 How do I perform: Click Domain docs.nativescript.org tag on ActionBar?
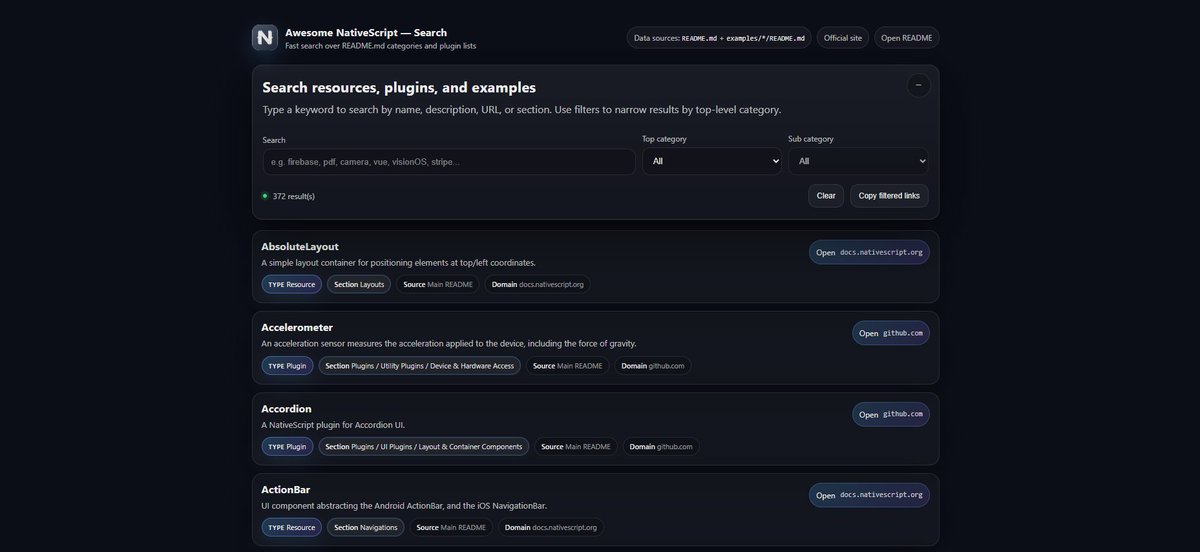tap(551, 527)
